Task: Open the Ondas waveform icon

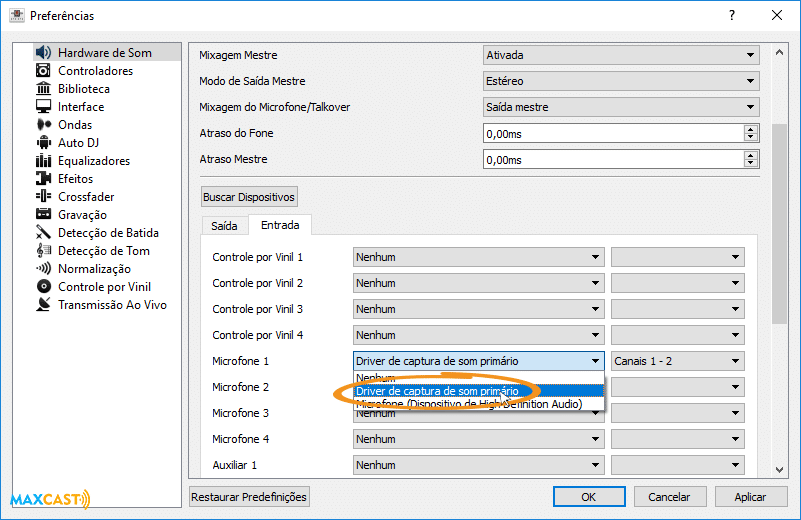Action: pos(43,125)
